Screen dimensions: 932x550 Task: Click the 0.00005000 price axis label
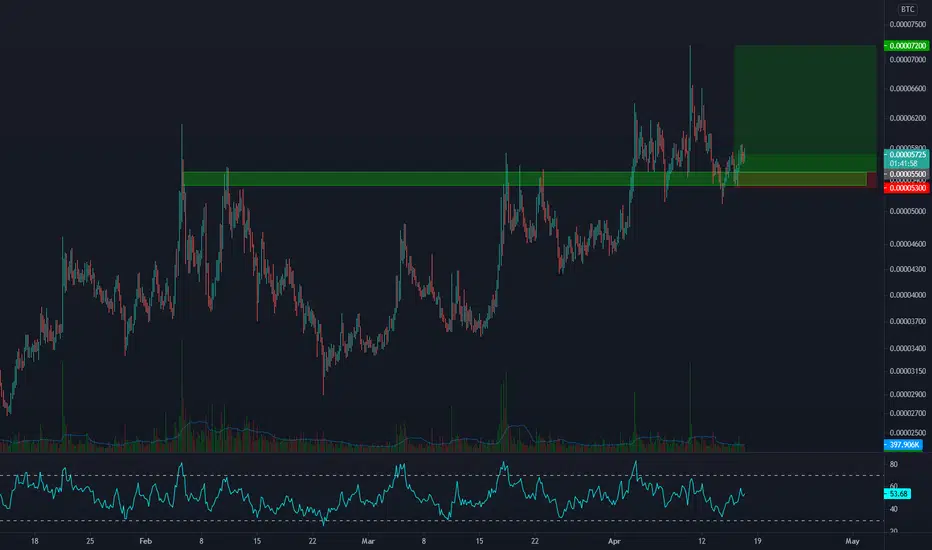pos(908,211)
